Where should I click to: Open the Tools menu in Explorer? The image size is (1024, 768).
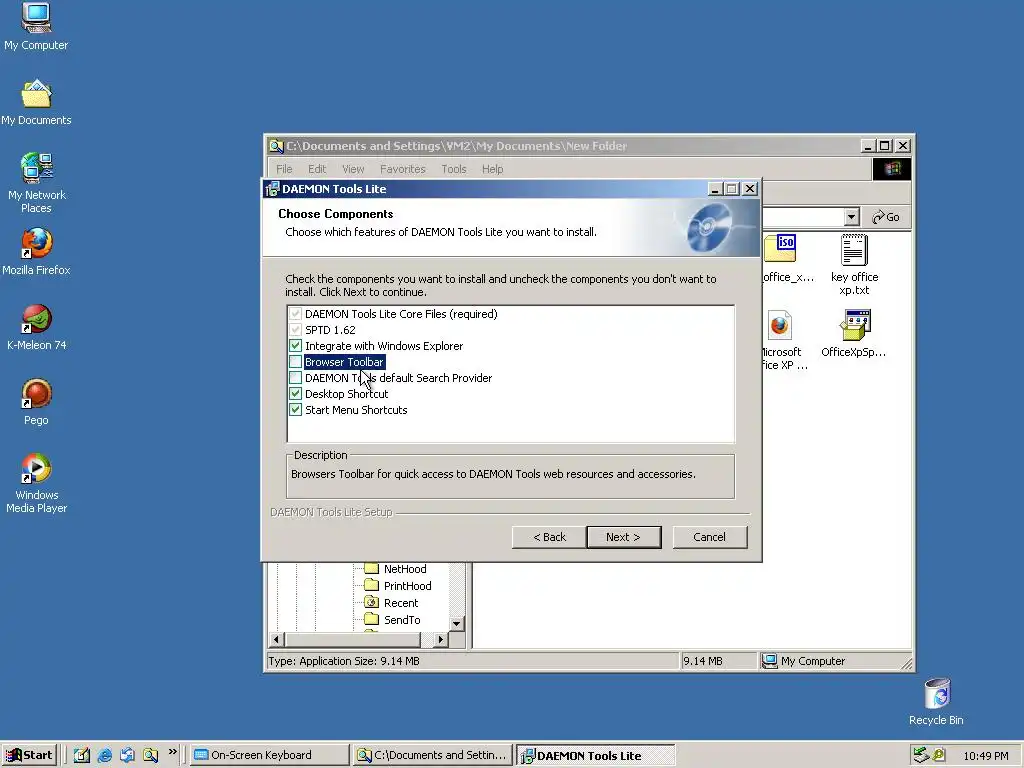click(x=453, y=169)
